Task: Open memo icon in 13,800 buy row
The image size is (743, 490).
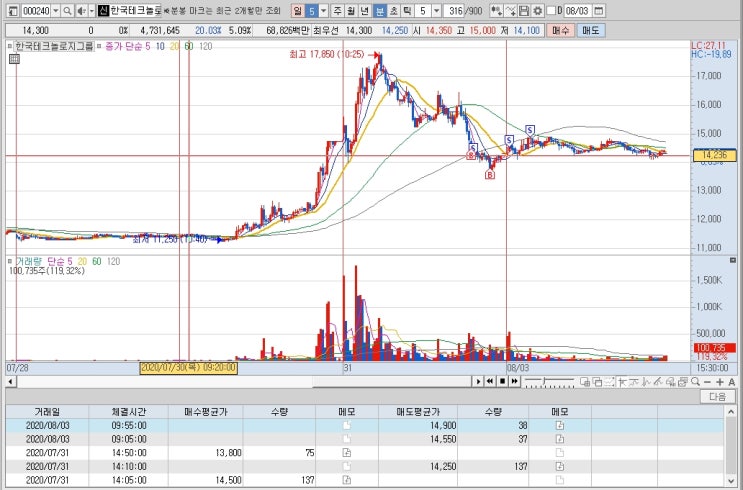Action: [346, 453]
